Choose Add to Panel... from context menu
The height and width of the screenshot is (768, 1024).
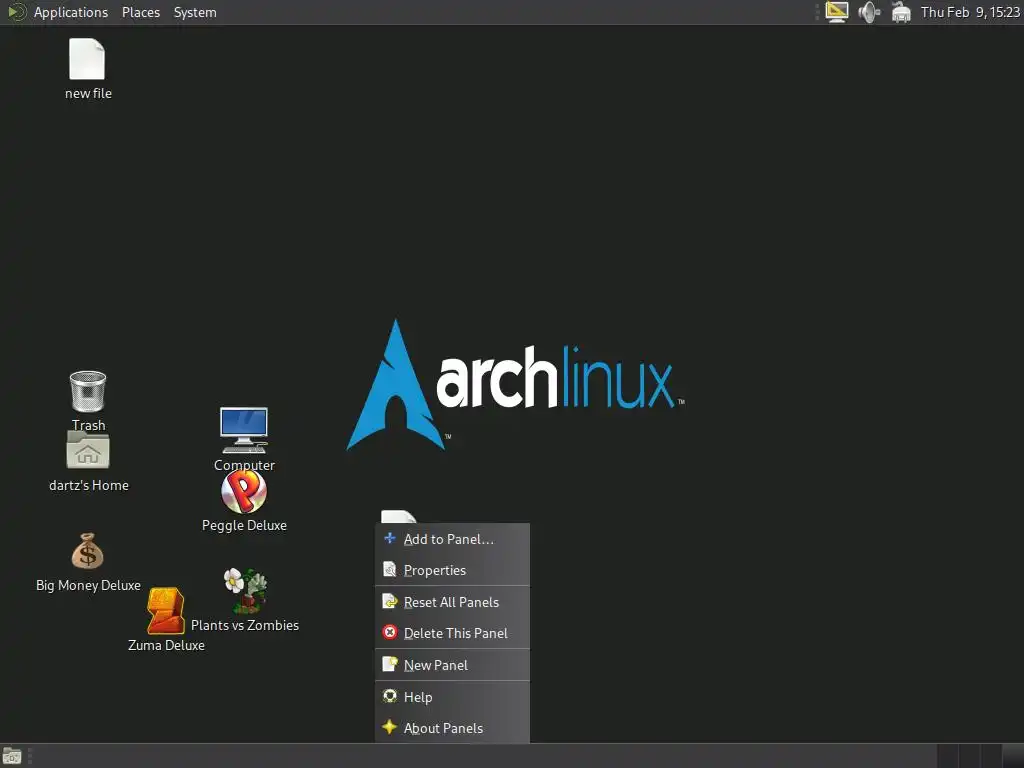pyautogui.click(x=453, y=539)
